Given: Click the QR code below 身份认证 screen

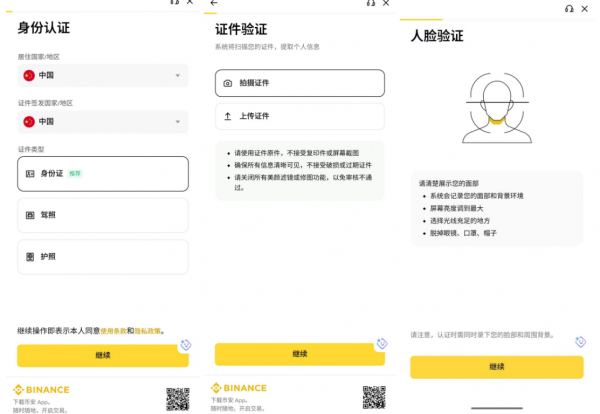Looking at the screenshot, I should click(178, 399).
